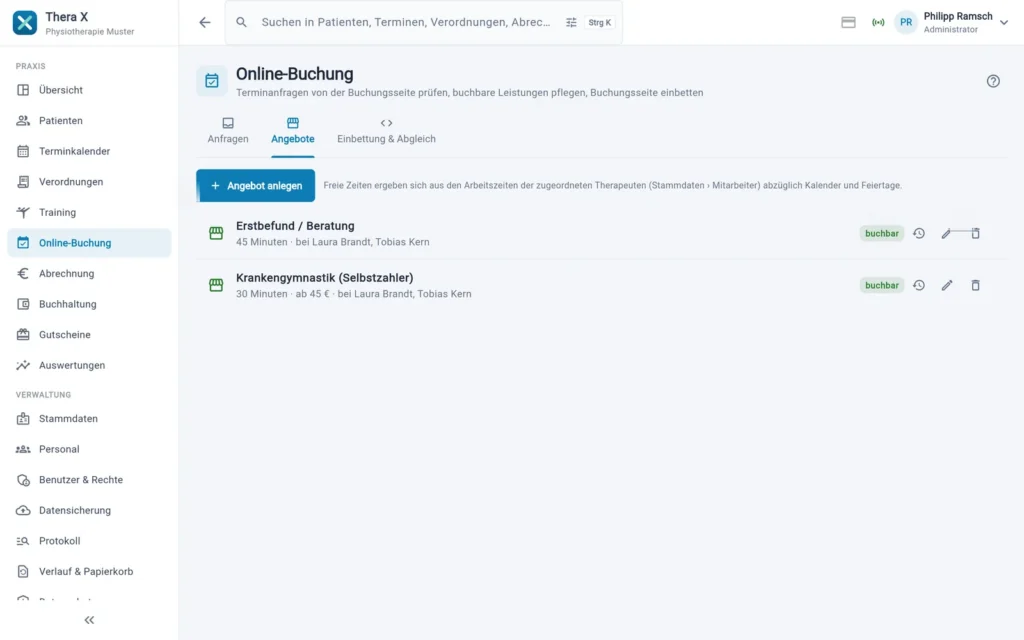Show history for Erstbefund / Beratung

click(x=919, y=233)
